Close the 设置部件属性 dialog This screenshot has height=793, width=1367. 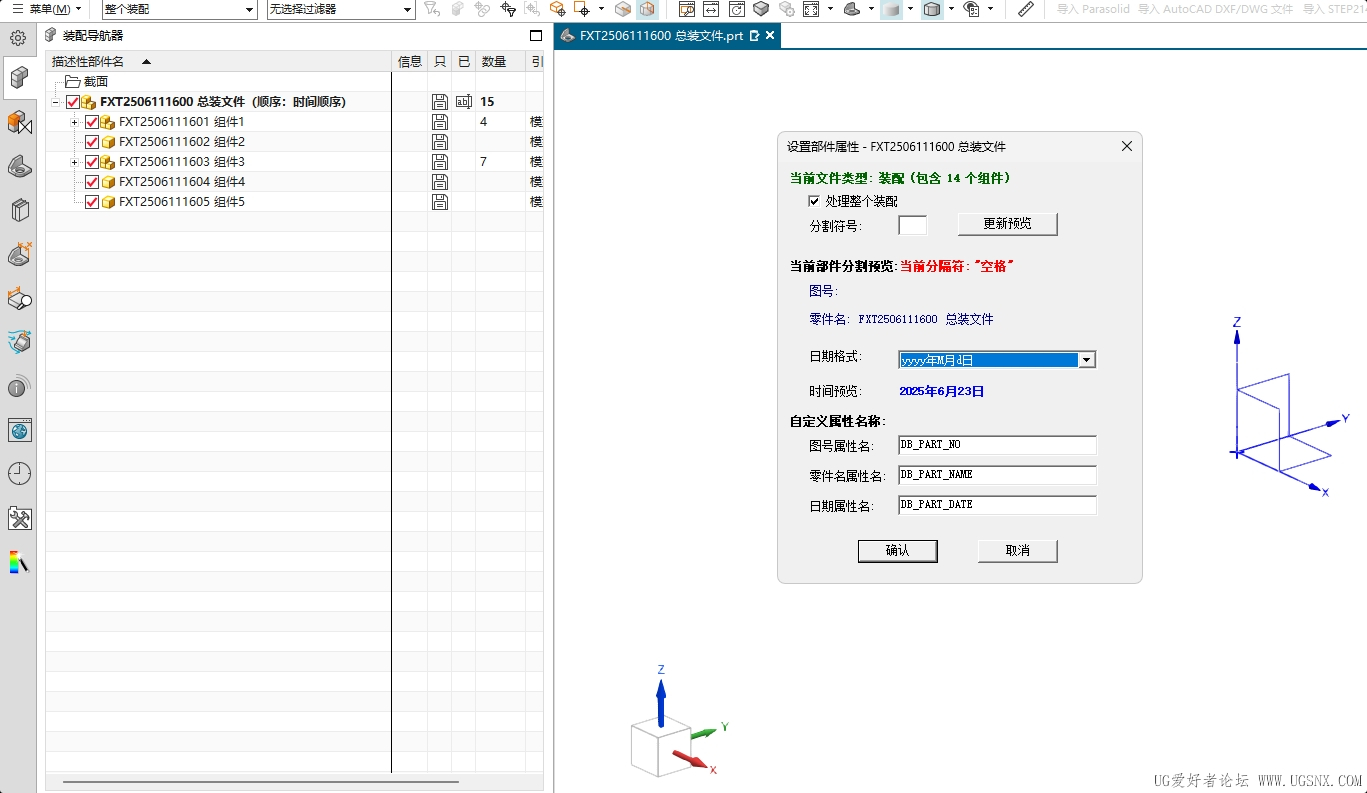[x=1127, y=146]
